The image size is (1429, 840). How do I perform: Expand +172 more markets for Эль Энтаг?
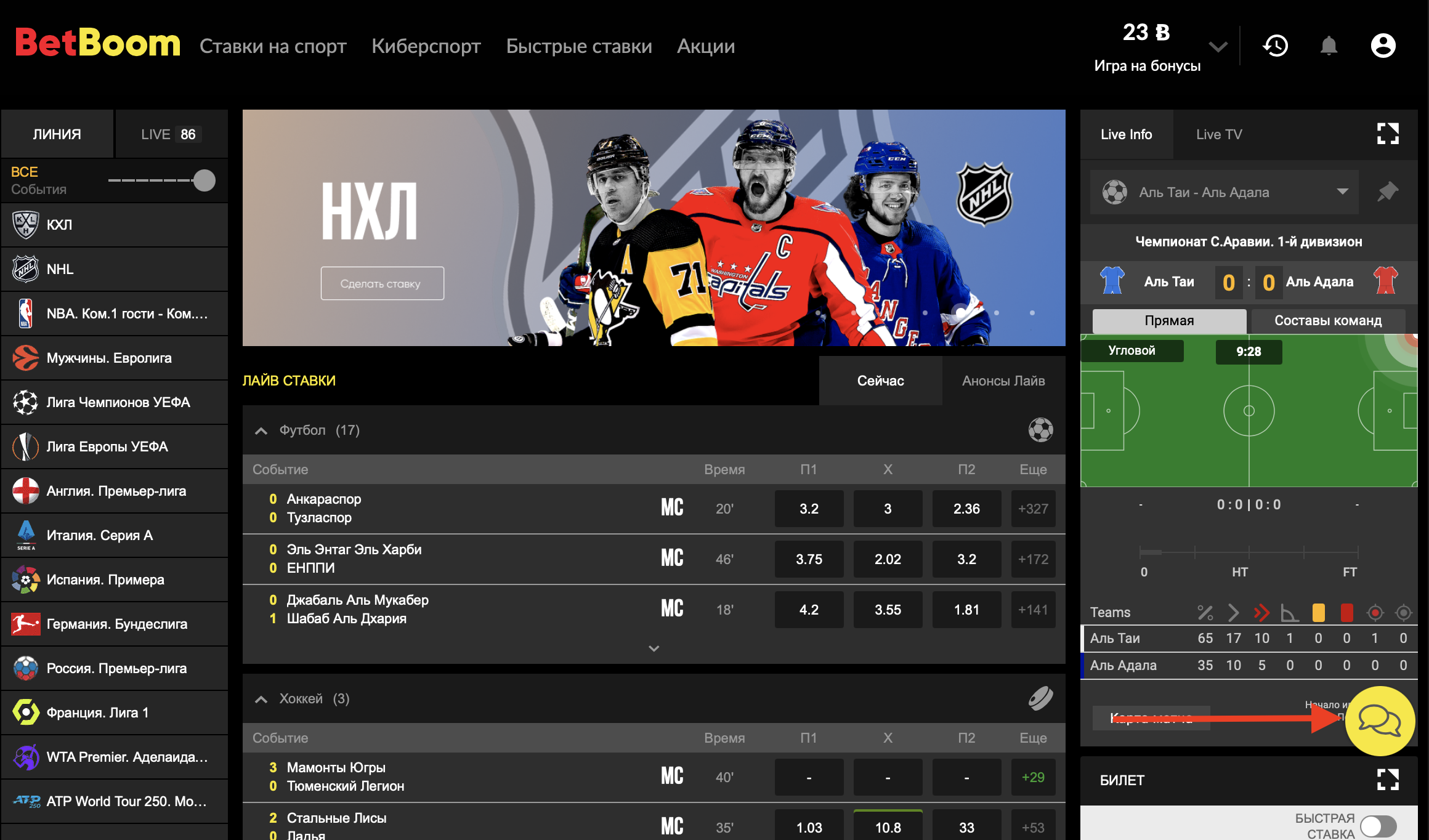[1033, 559]
